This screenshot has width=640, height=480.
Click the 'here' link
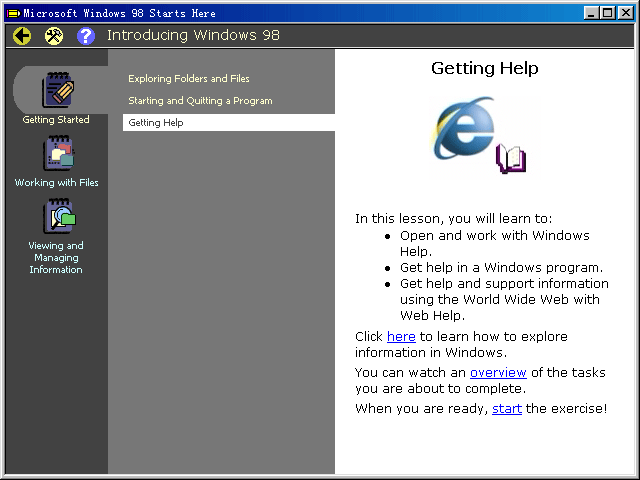click(x=401, y=336)
